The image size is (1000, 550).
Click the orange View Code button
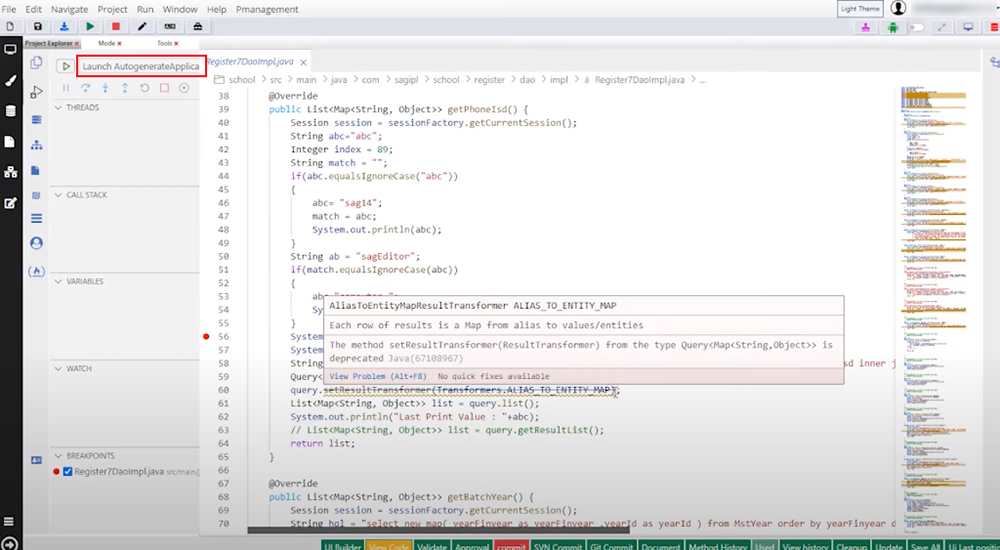(388, 546)
